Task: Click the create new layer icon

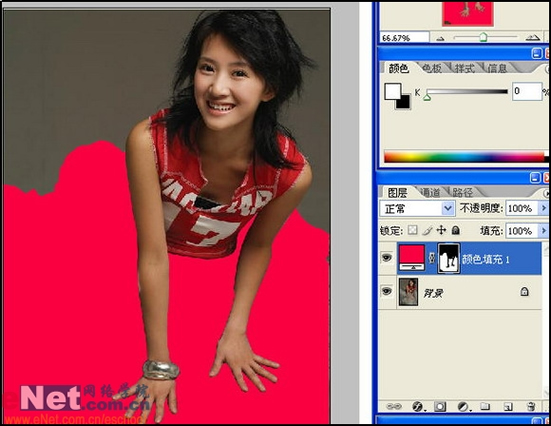Action: (507, 407)
